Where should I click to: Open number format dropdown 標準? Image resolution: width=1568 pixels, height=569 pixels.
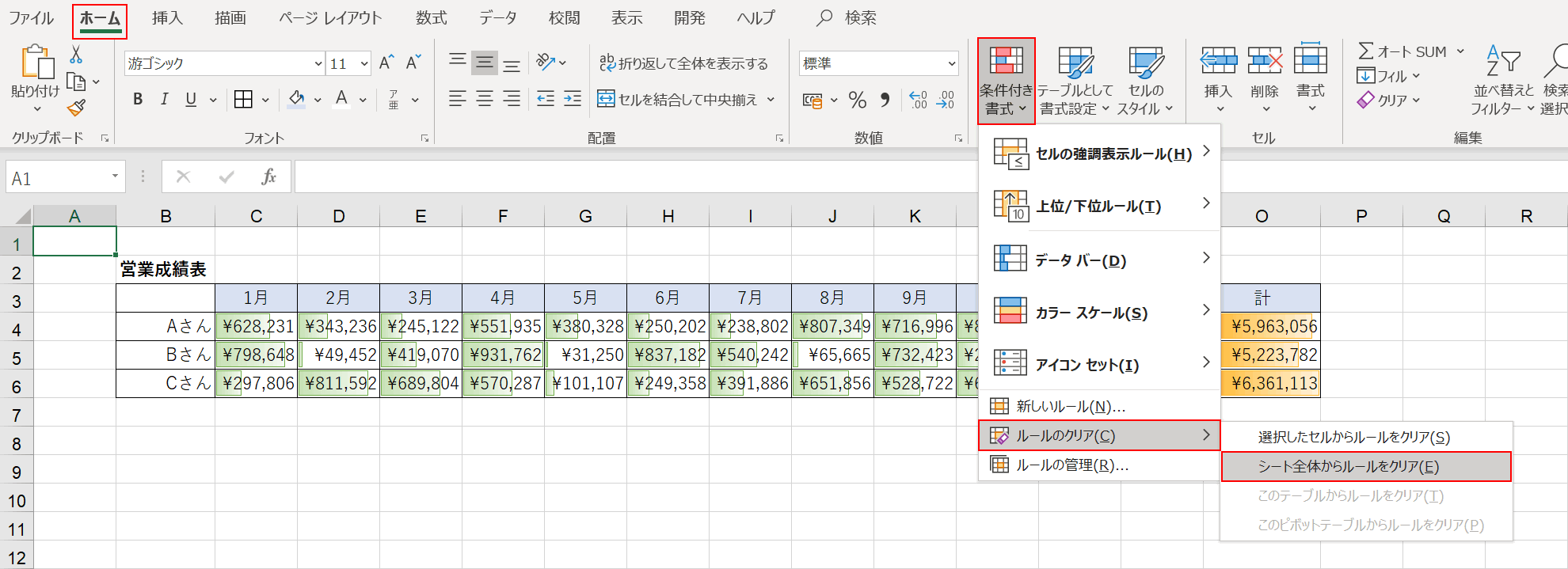(879, 63)
